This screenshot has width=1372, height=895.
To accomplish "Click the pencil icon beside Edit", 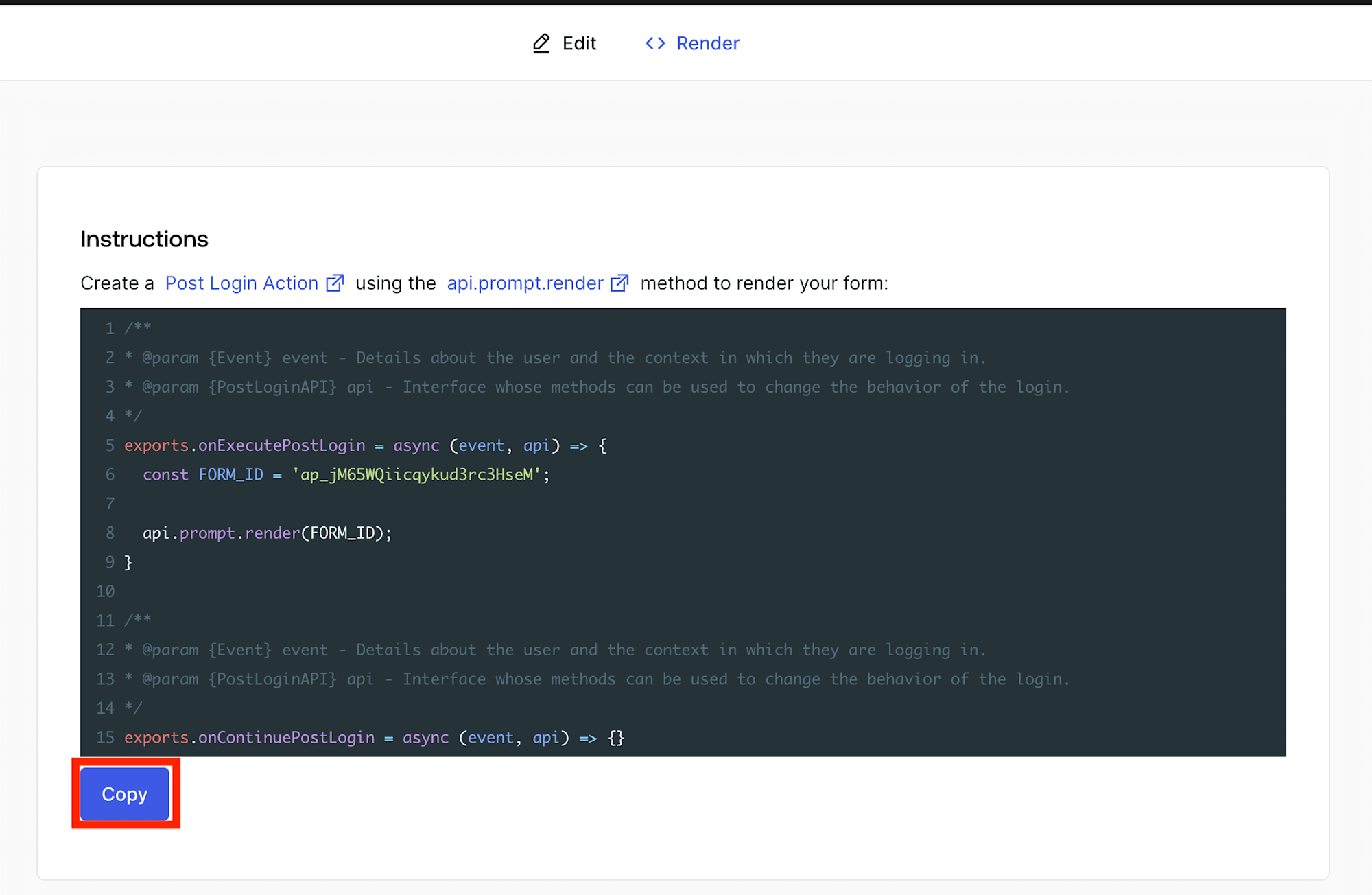I will coord(541,43).
